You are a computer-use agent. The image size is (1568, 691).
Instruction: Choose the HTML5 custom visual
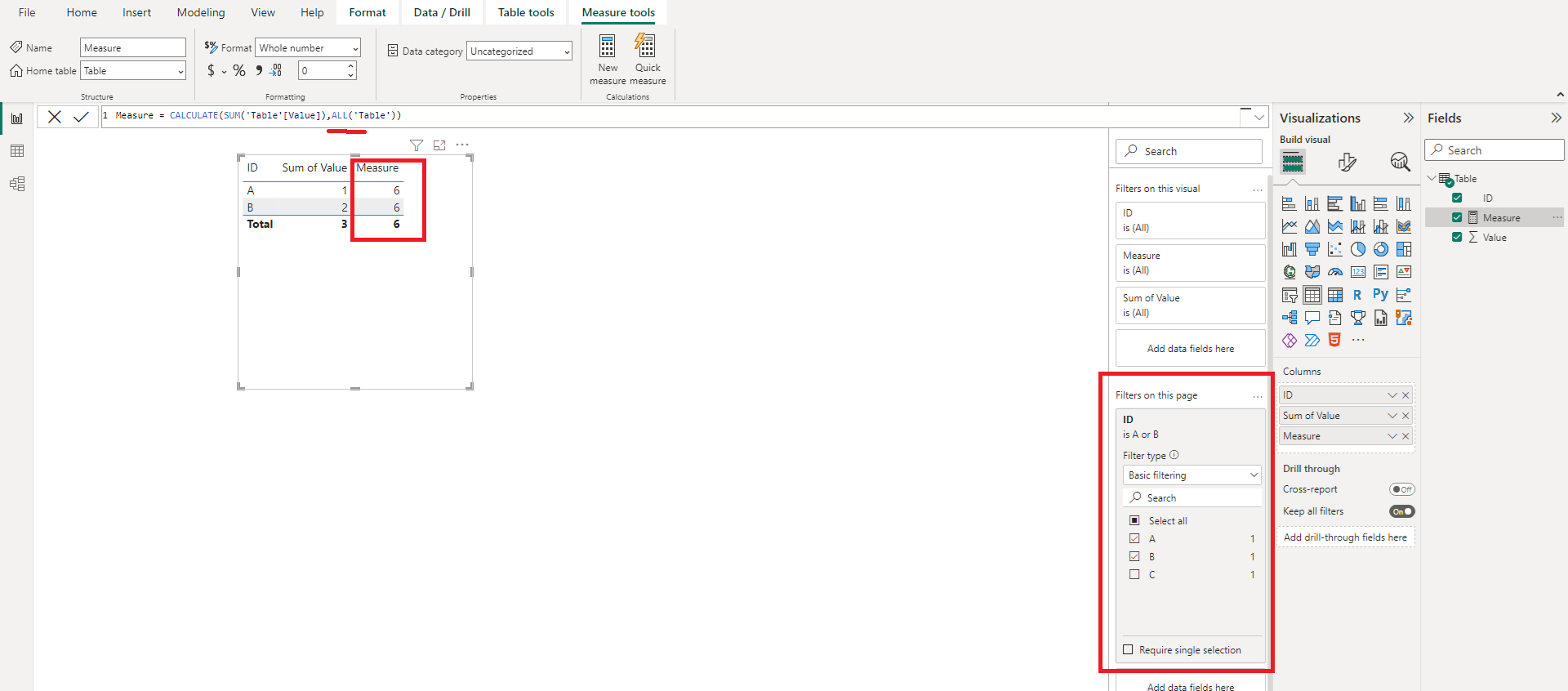(1334, 341)
